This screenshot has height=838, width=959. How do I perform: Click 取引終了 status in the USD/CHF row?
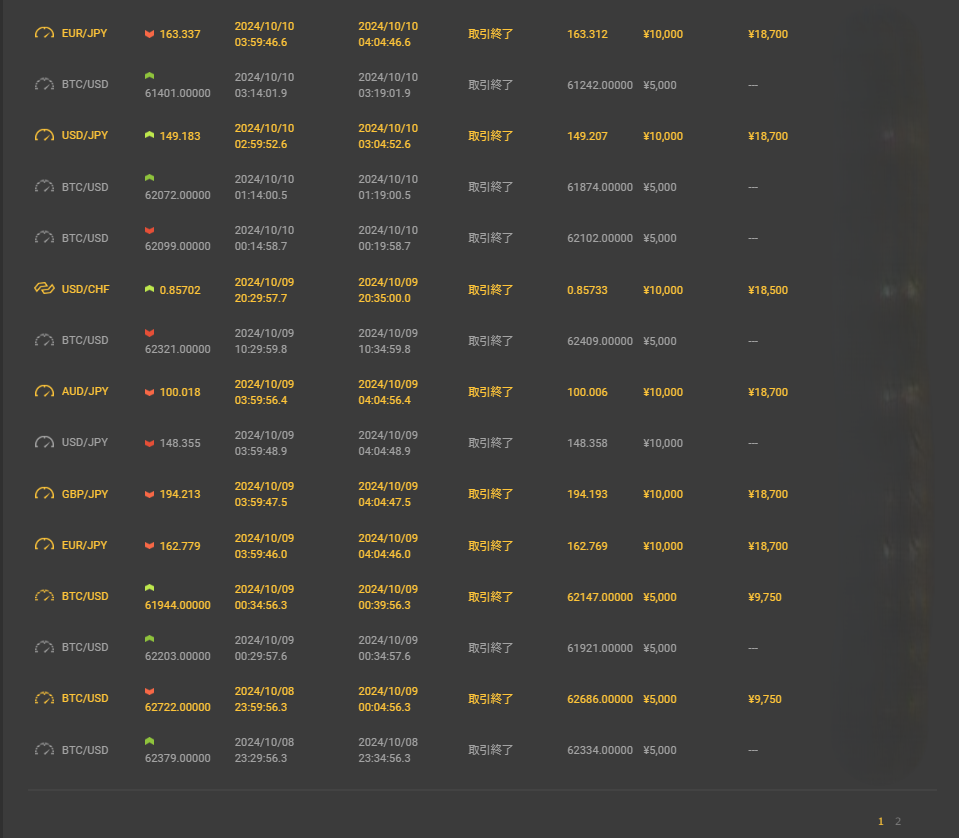491,290
